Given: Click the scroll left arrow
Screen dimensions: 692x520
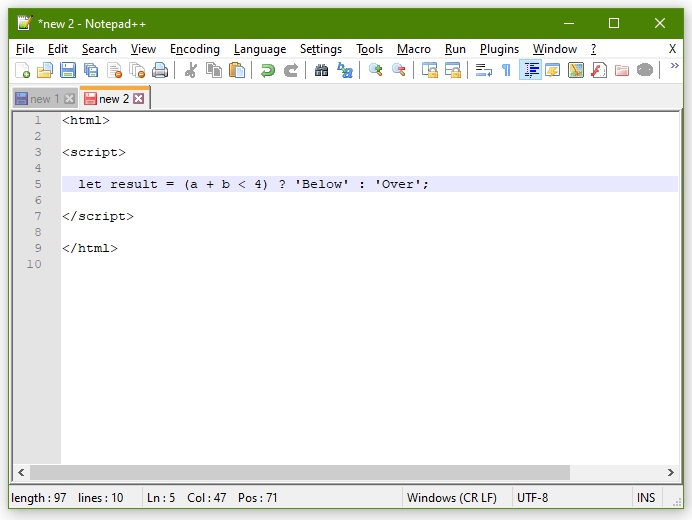Looking at the screenshot, I should (21, 472).
